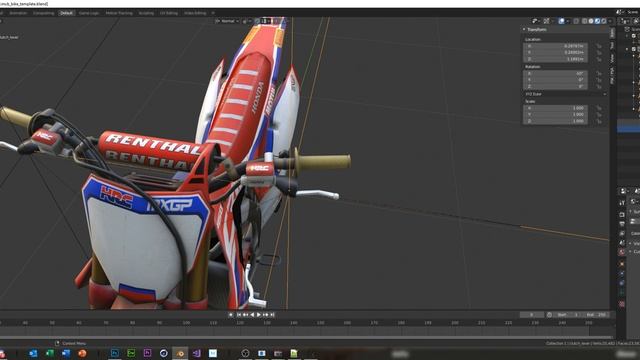This screenshot has height=360, width=640.
Task: Open the Item tab in viewport sidebar
Action: (612, 33)
